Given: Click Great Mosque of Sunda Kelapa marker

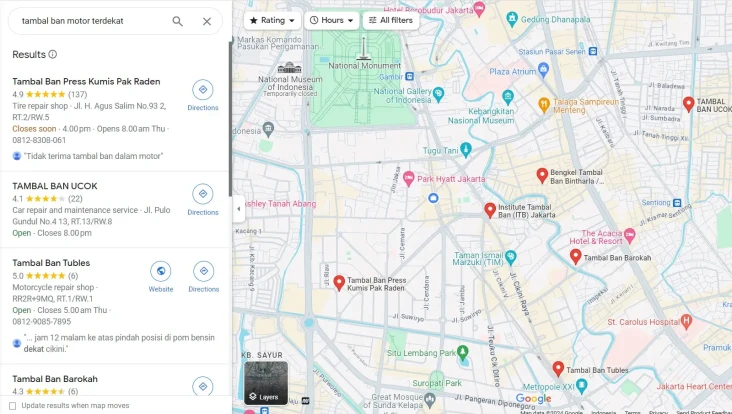Looking at the screenshot, I should click(x=430, y=400).
